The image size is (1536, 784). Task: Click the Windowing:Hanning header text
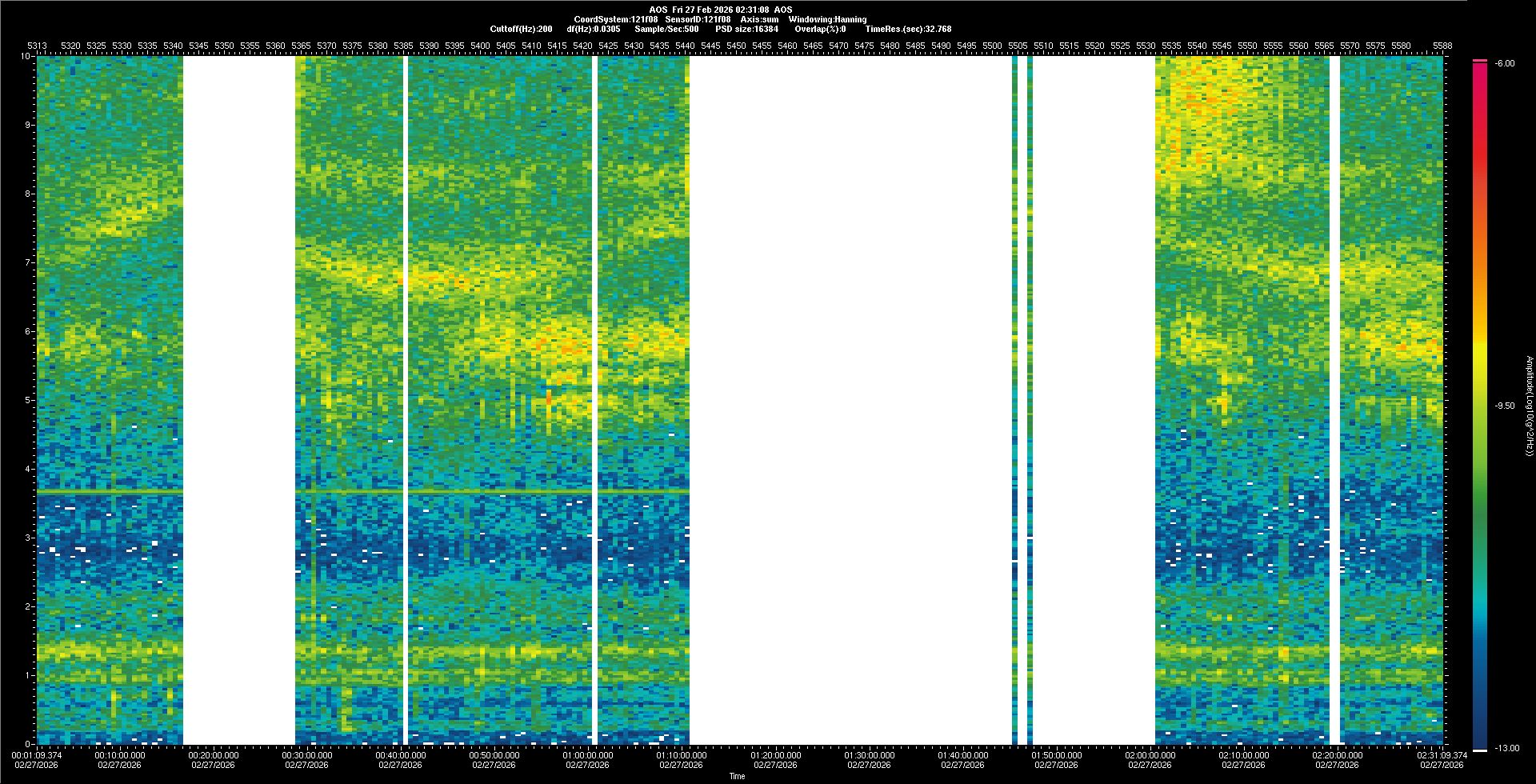(x=827, y=19)
